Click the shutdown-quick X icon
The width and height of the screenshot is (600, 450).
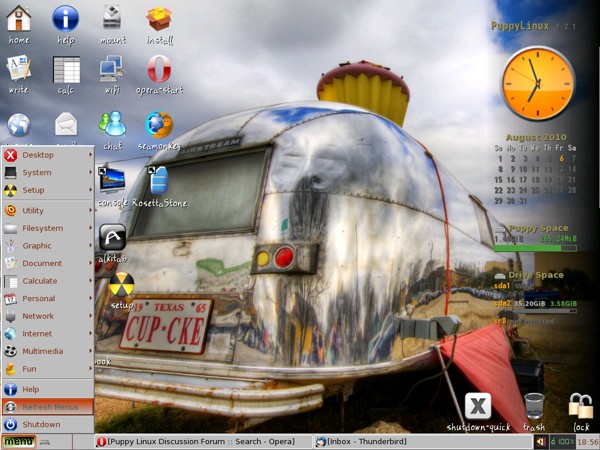pos(478,406)
